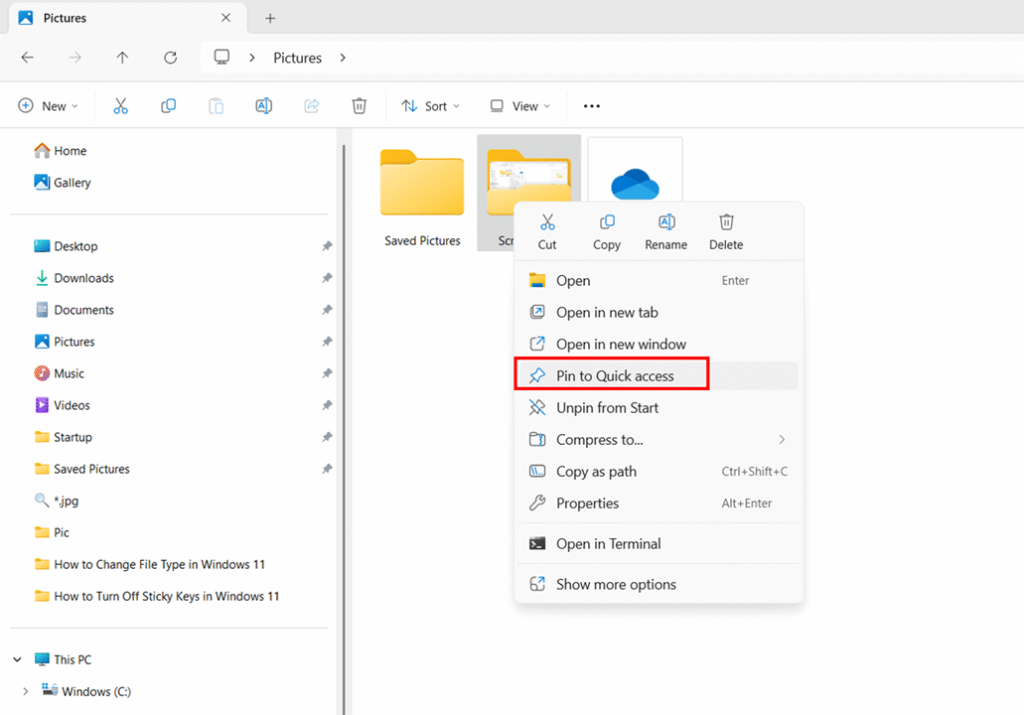Click the Share icon in the toolbar
Screen dimensions: 1024x715
click(312, 106)
